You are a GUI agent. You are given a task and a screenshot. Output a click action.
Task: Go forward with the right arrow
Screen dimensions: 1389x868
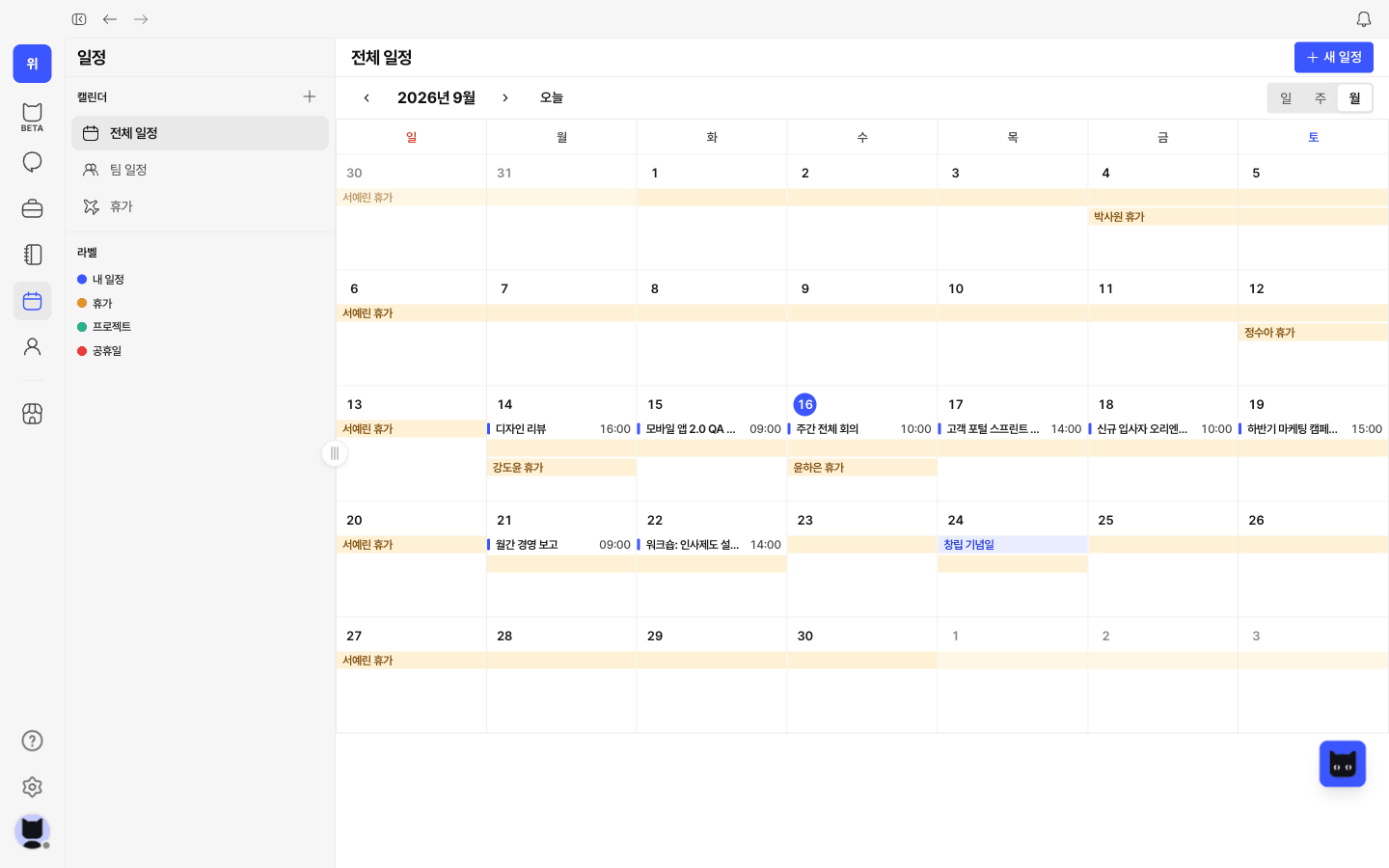[141, 19]
